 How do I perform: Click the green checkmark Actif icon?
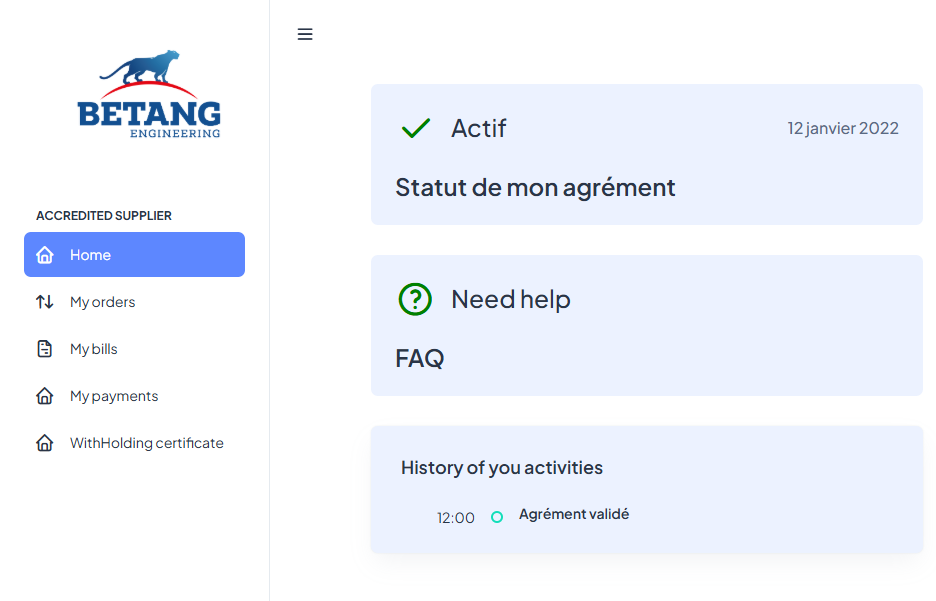click(415, 128)
